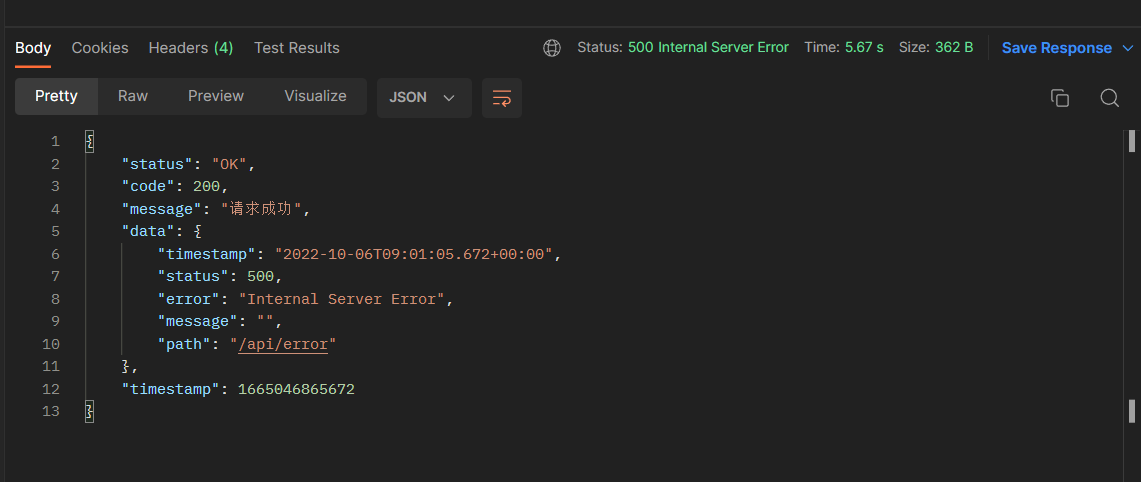Follow the /api/error path link
Viewport: 1141px width, 482px height.
click(284, 344)
